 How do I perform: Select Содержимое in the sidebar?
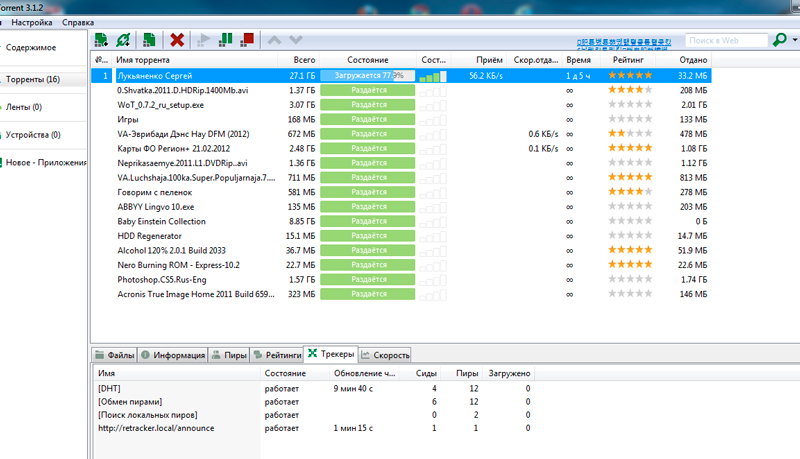31,47
